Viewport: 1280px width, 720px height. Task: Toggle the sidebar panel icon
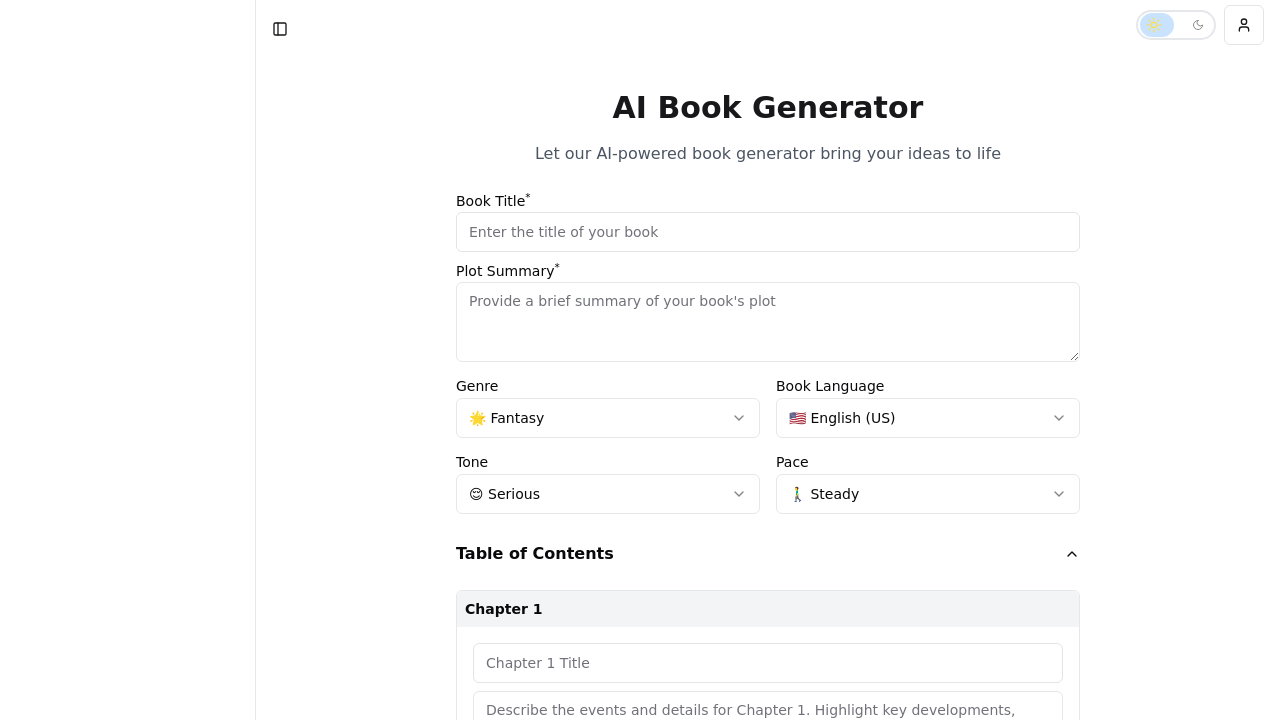coord(280,29)
